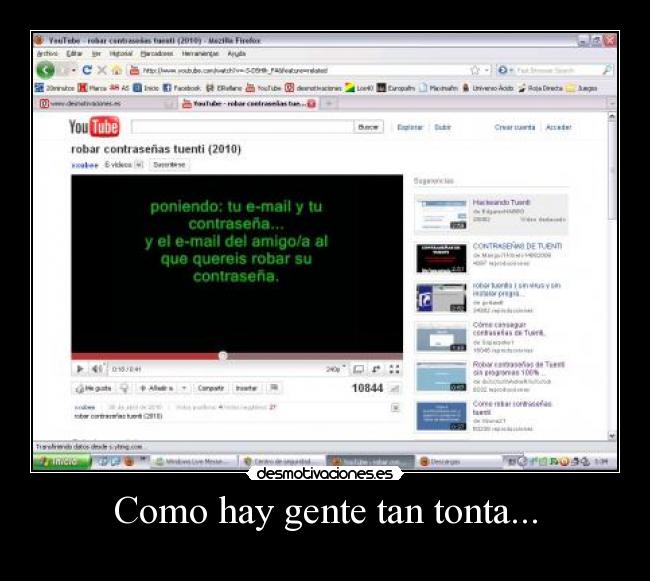Viewport: 650px width, 581px height.
Task: Open the Archivo menu
Action: [47, 54]
